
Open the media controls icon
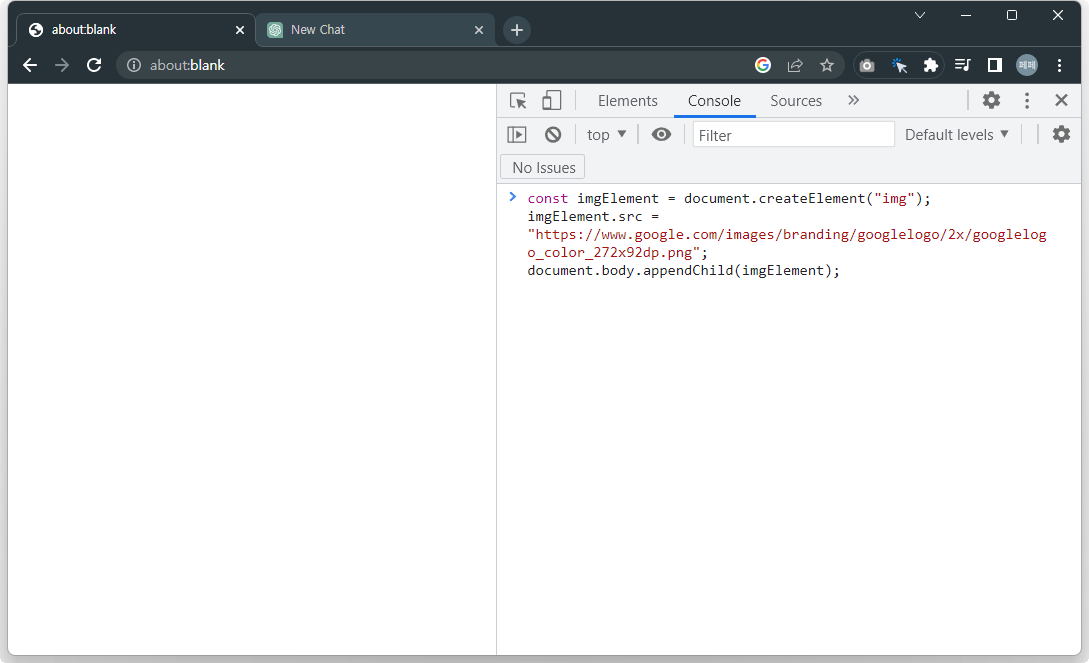pyautogui.click(x=963, y=65)
